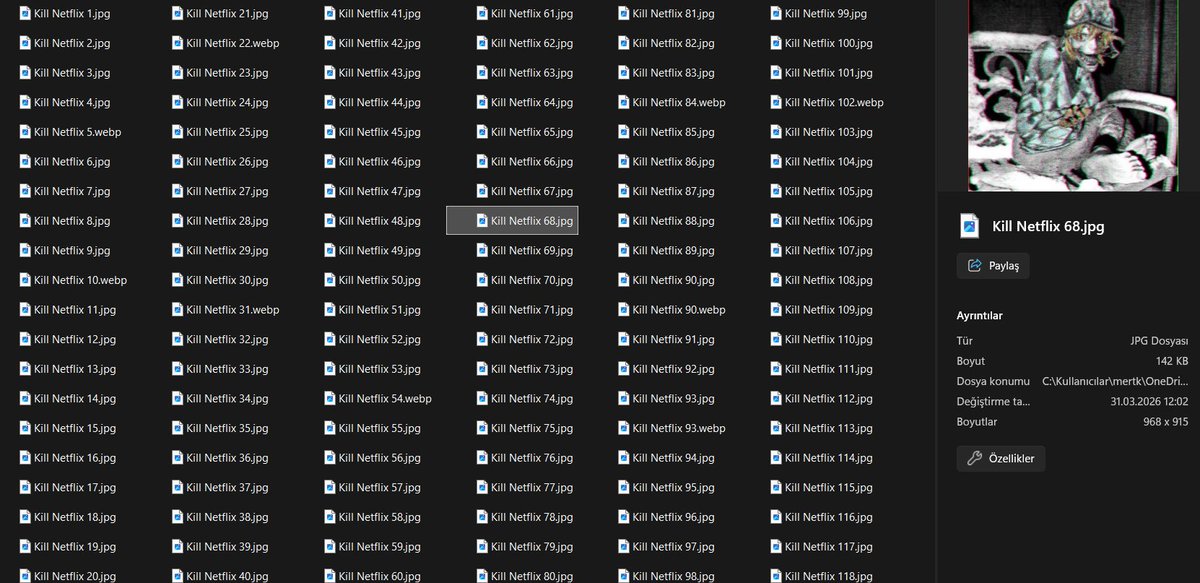
Task: Select the file name Kill Netflix 80.jpg
Action: click(532, 576)
